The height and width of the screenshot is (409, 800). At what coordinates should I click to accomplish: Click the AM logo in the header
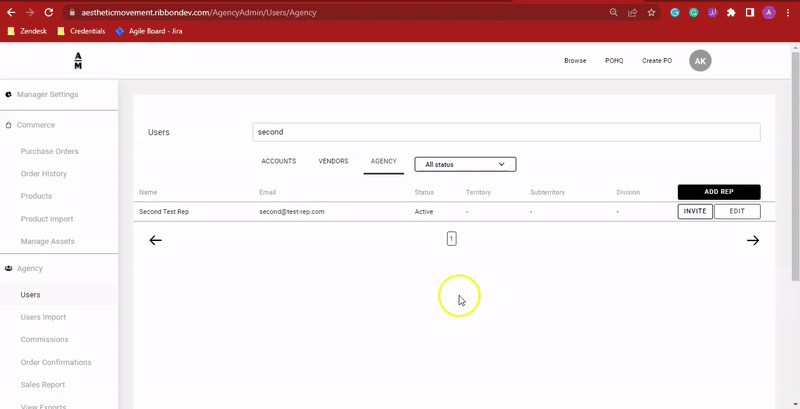pyautogui.click(x=78, y=61)
